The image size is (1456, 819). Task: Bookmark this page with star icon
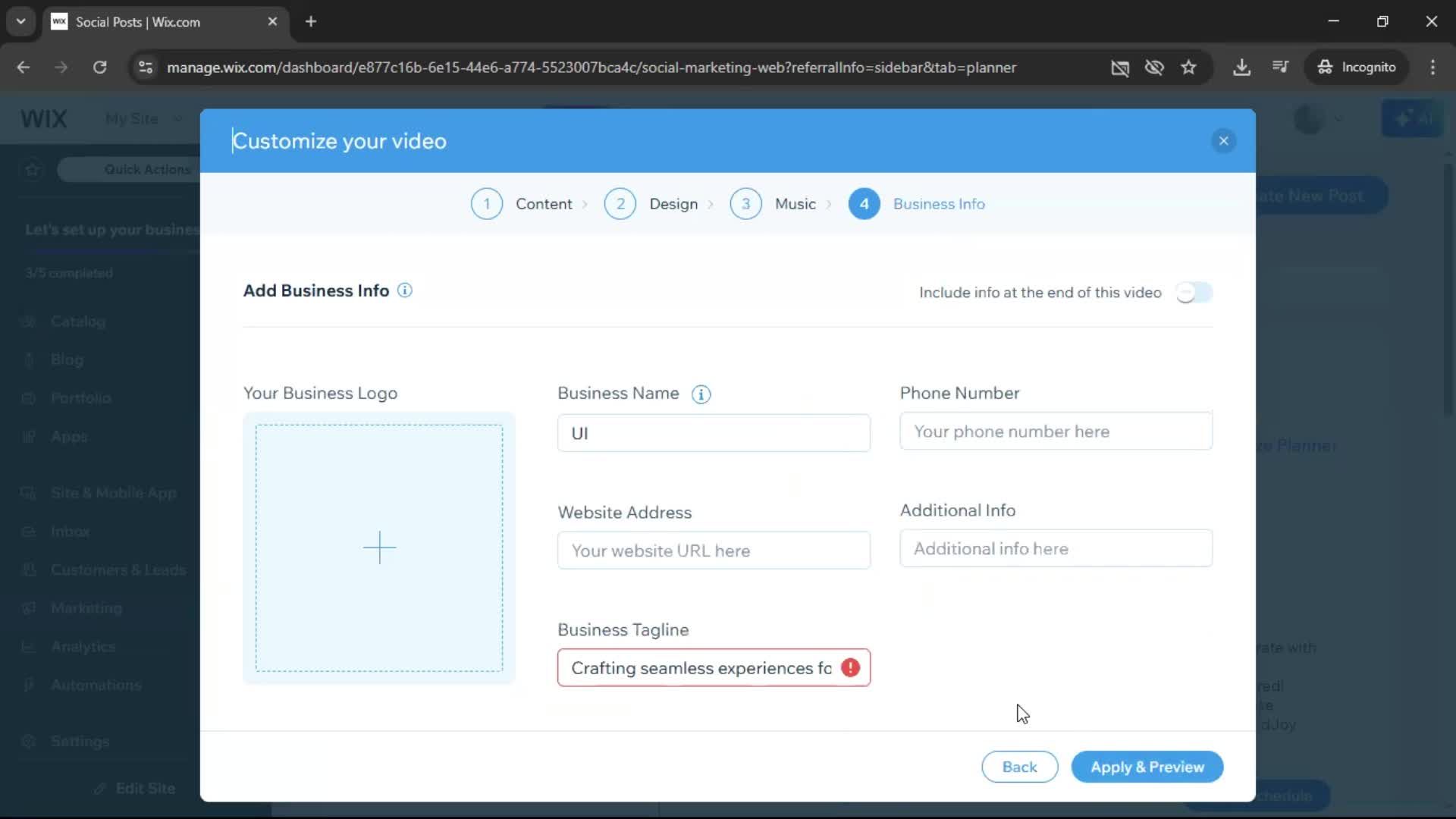pos(1188,67)
